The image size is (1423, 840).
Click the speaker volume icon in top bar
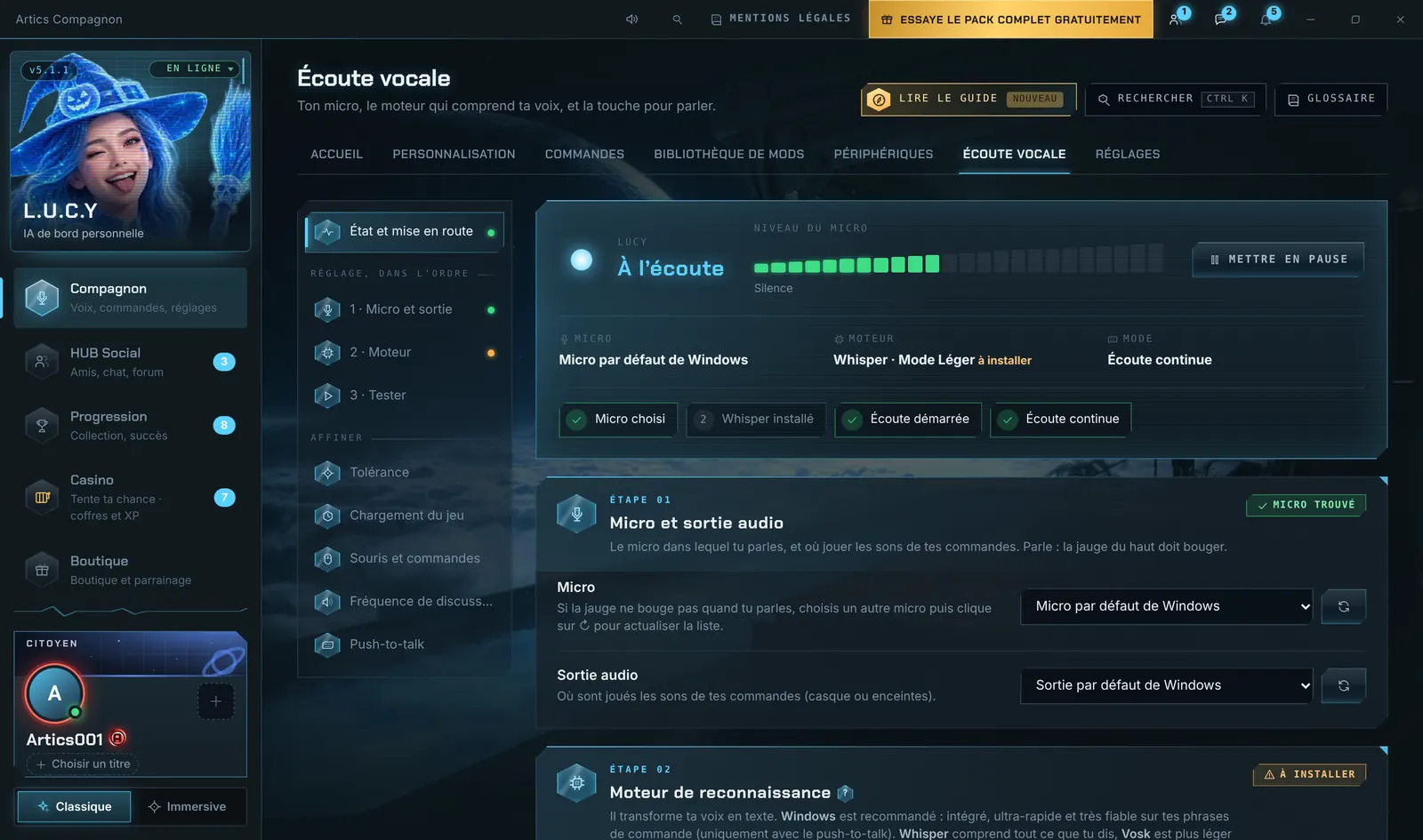[x=631, y=19]
